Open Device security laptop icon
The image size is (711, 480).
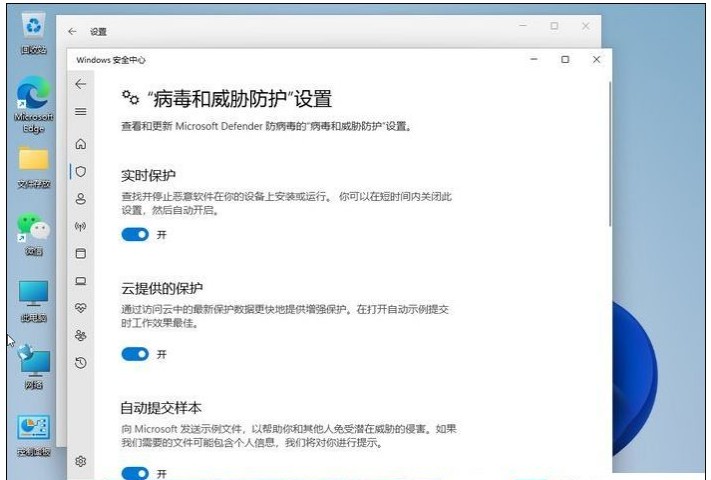(x=81, y=281)
